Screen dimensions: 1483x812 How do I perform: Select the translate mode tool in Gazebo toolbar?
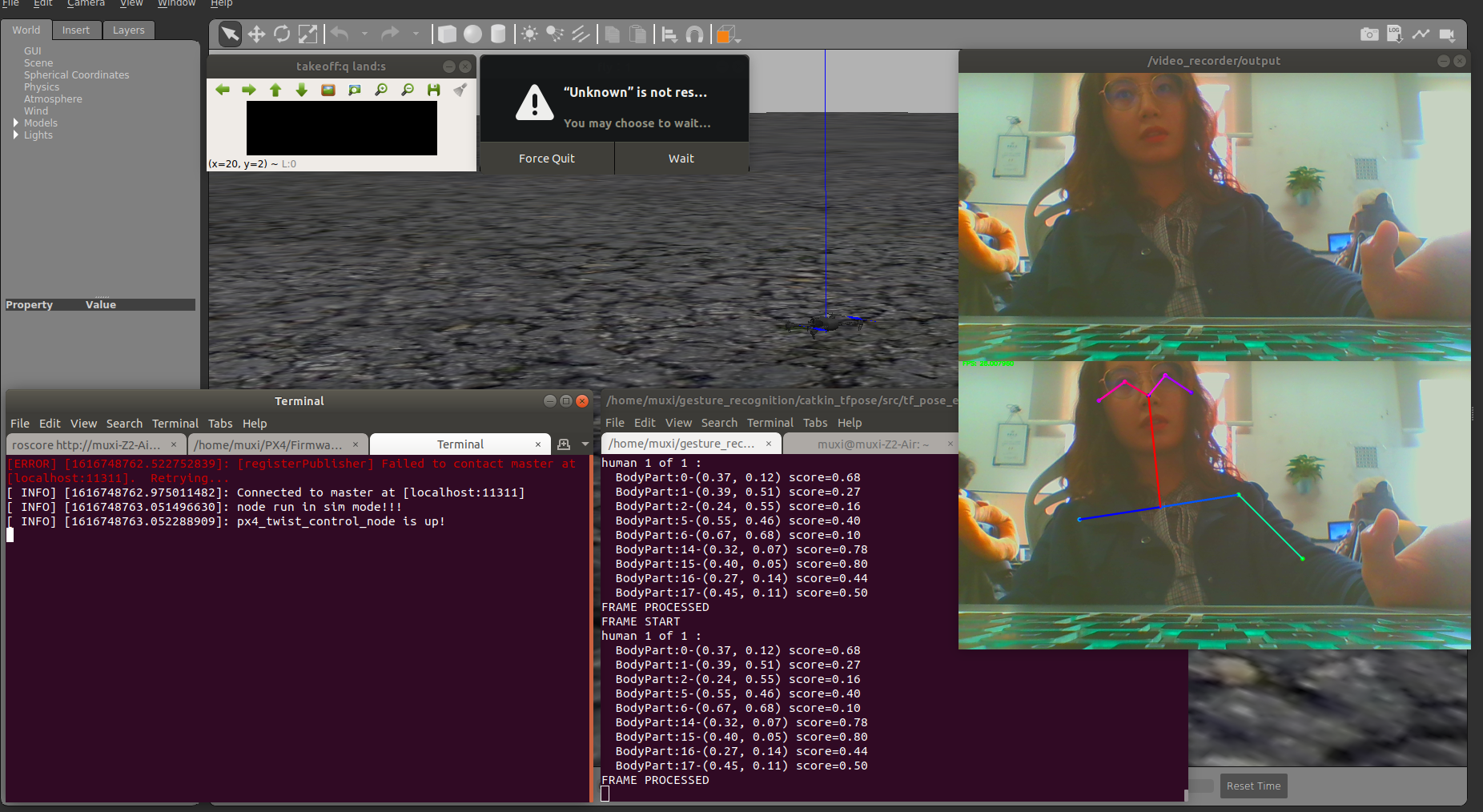click(256, 34)
